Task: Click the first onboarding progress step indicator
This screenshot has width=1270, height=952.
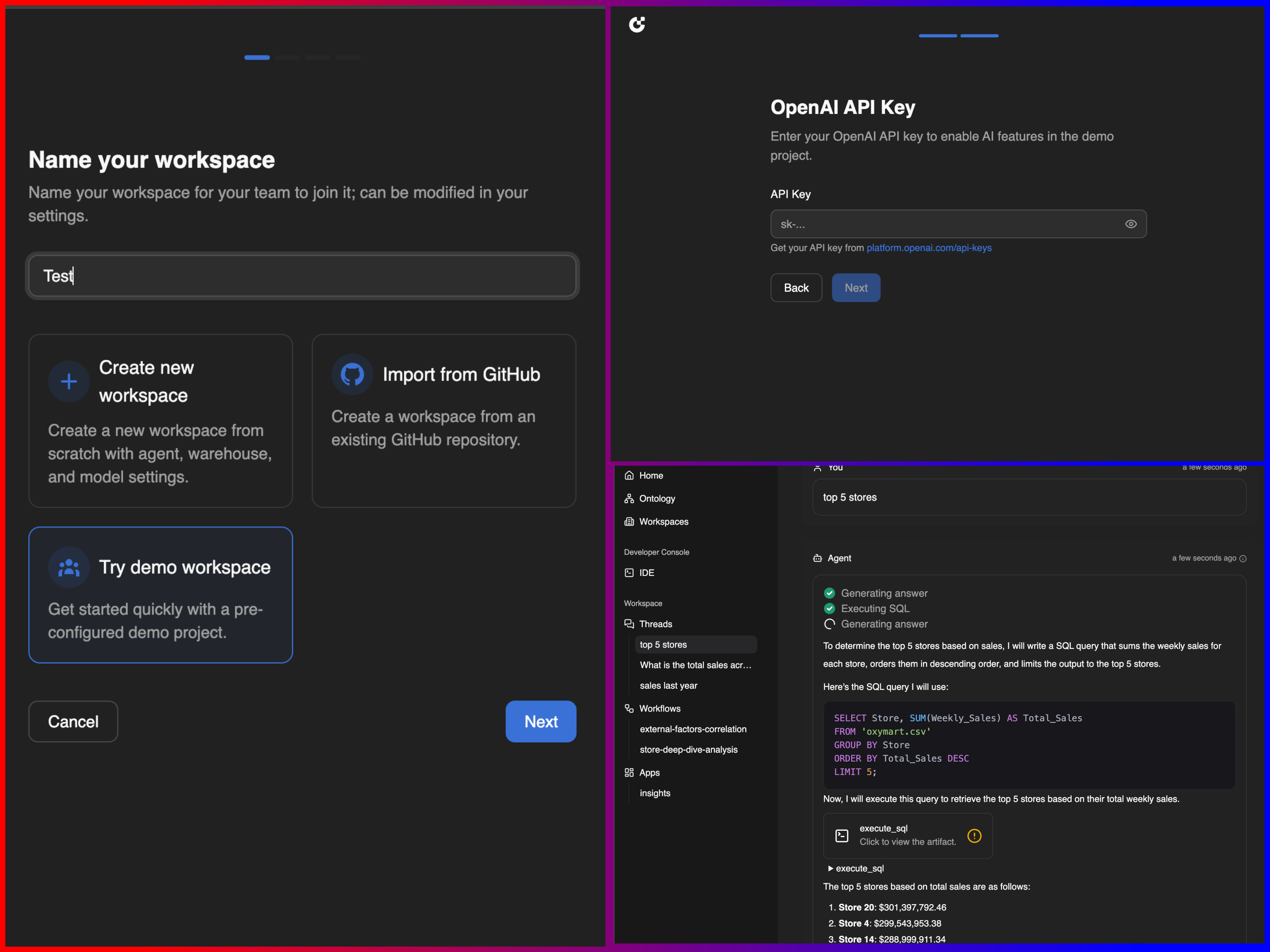Action: click(257, 57)
